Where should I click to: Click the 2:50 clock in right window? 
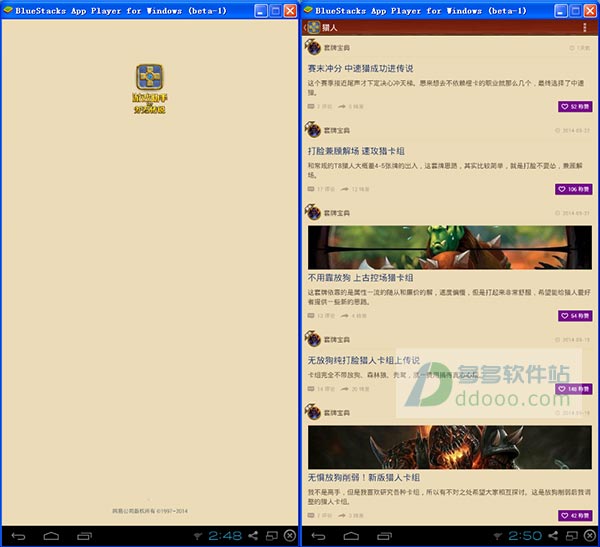coord(525,536)
